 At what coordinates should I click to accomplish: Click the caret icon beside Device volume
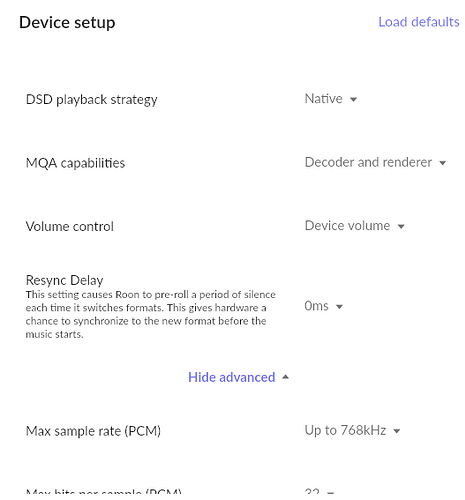tap(401, 226)
